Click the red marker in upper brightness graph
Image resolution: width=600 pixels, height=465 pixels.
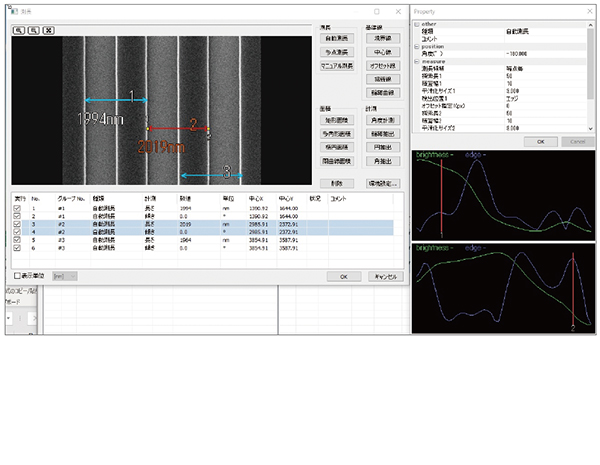click(x=441, y=195)
